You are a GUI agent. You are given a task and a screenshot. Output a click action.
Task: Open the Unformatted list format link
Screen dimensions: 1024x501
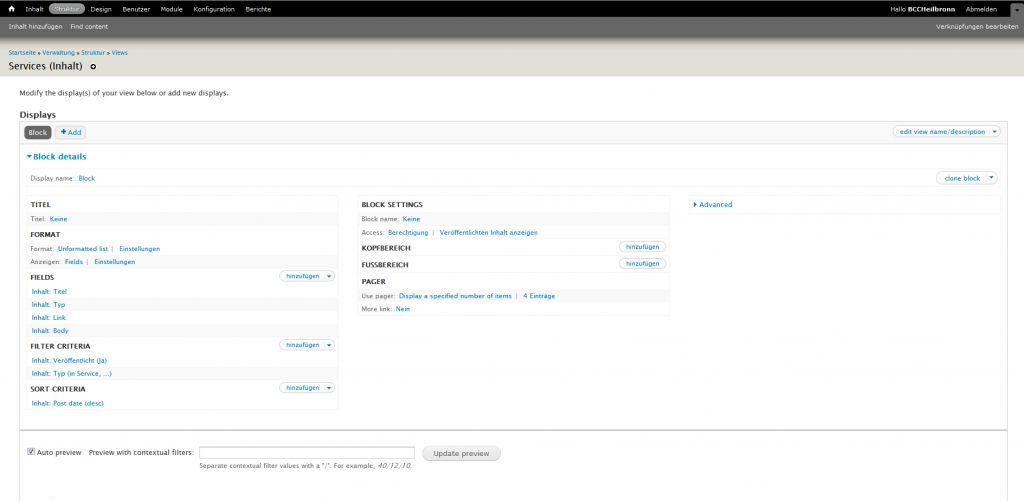(83, 248)
